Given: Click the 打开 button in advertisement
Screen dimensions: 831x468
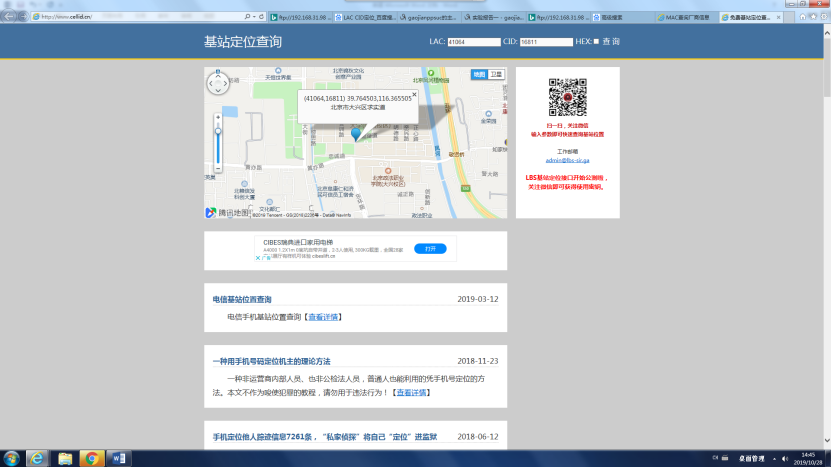Looking at the screenshot, I should (x=430, y=249).
